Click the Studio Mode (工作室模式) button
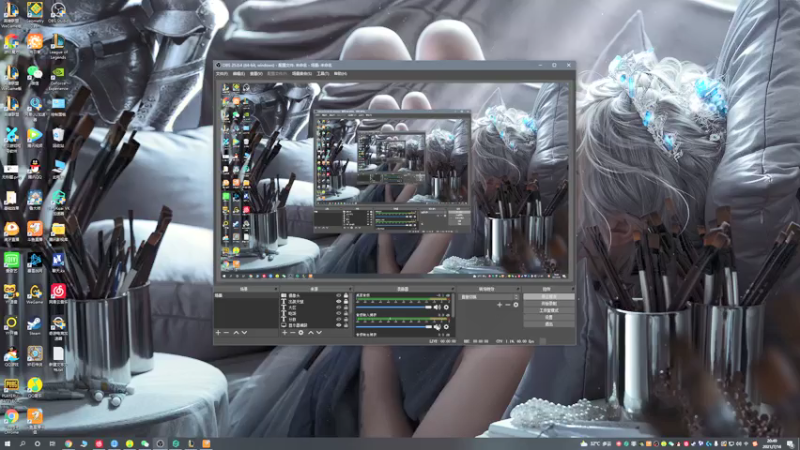Image resolution: width=800 pixels, height=450 pixels. (x=549, y=310)
